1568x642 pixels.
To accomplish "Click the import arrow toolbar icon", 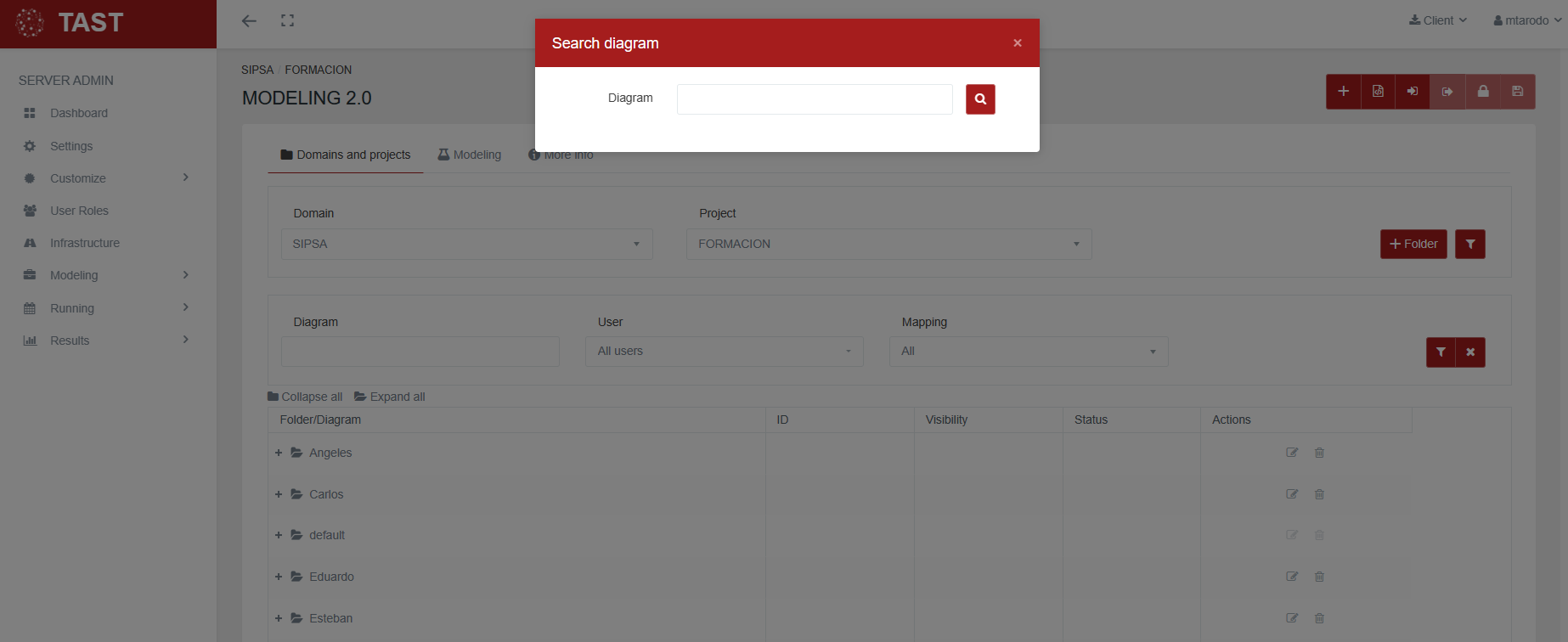I will (x=1413, y=92).
